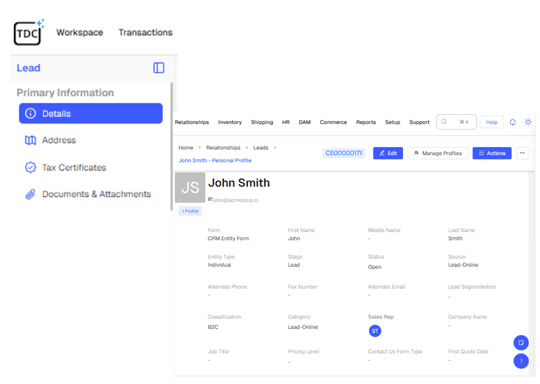Click the 1 Profile badge

click(190, 211)
